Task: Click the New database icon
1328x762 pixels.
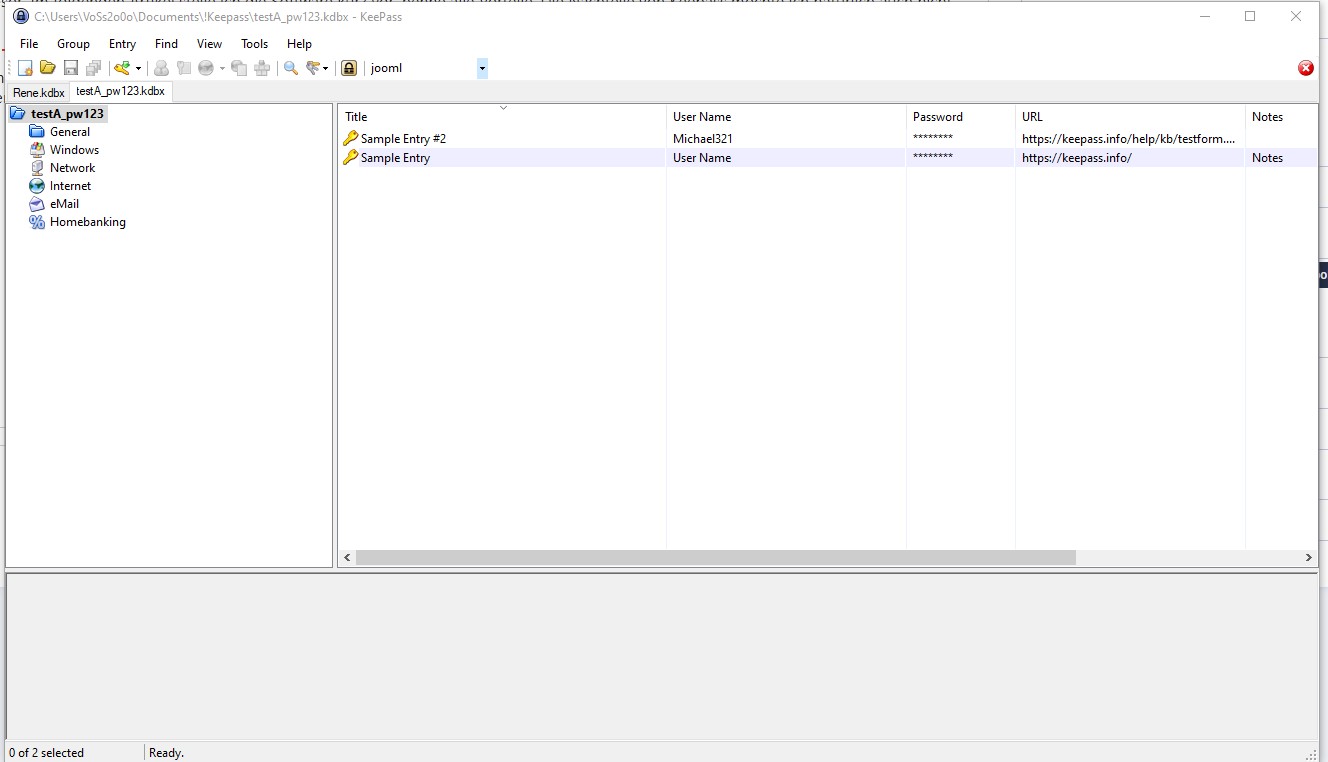Action: click(x=25, y=68)
